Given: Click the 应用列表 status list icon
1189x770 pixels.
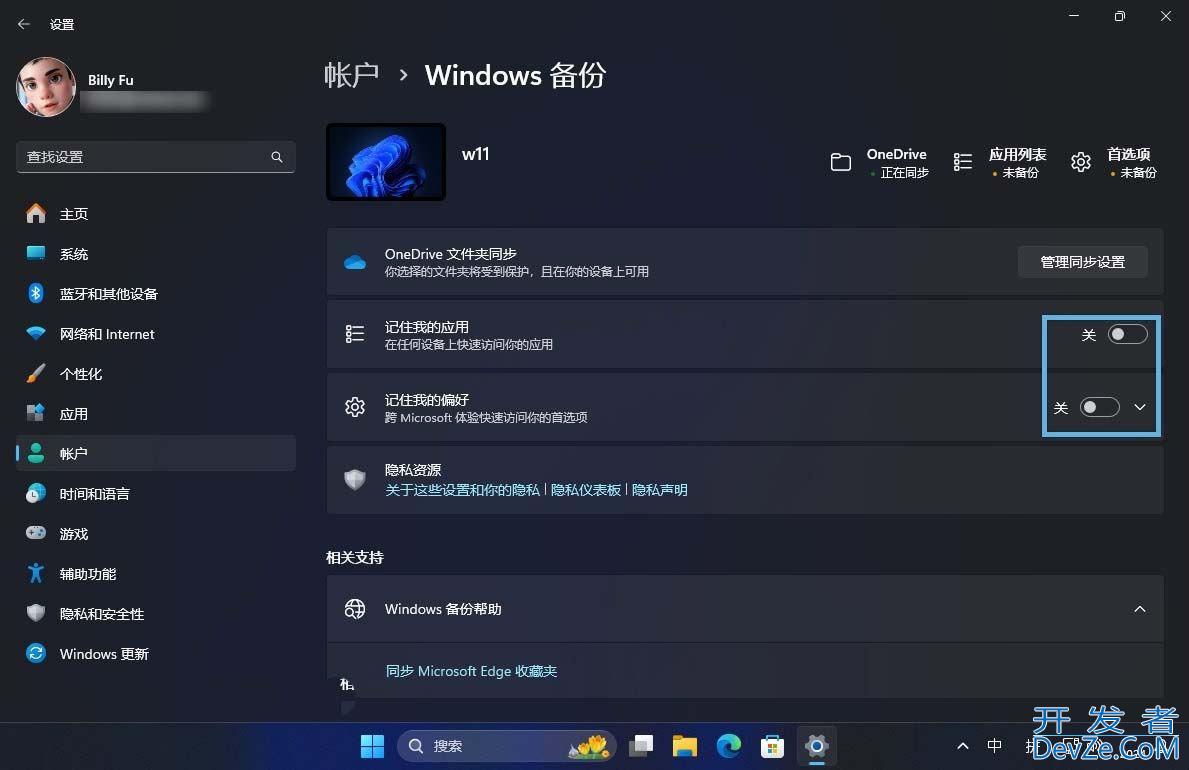Looking at the screenshot, I should [x=963, y=162].
